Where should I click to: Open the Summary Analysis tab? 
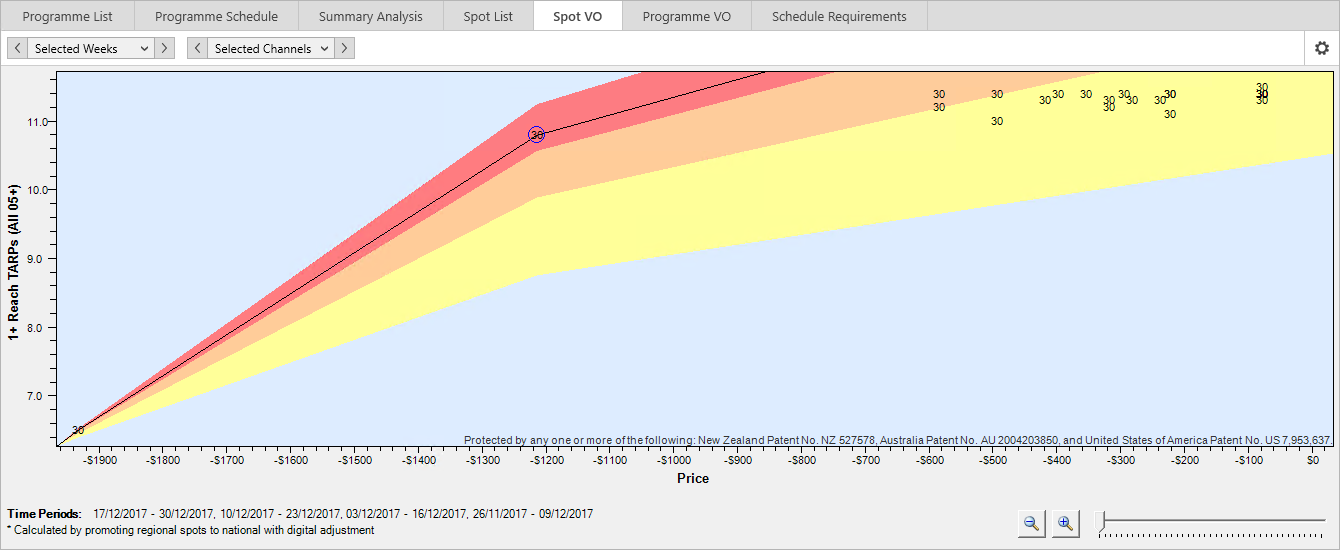(x=371, y=16)
